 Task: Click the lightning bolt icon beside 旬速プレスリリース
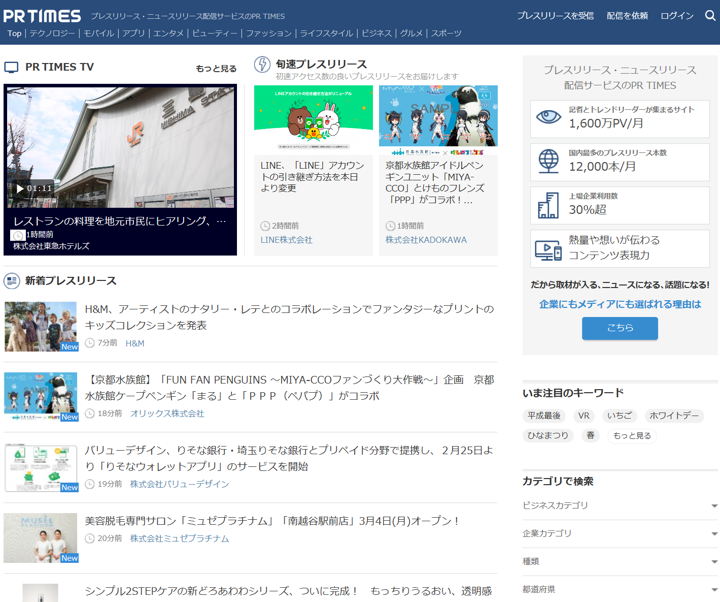(x=262, y=64)
